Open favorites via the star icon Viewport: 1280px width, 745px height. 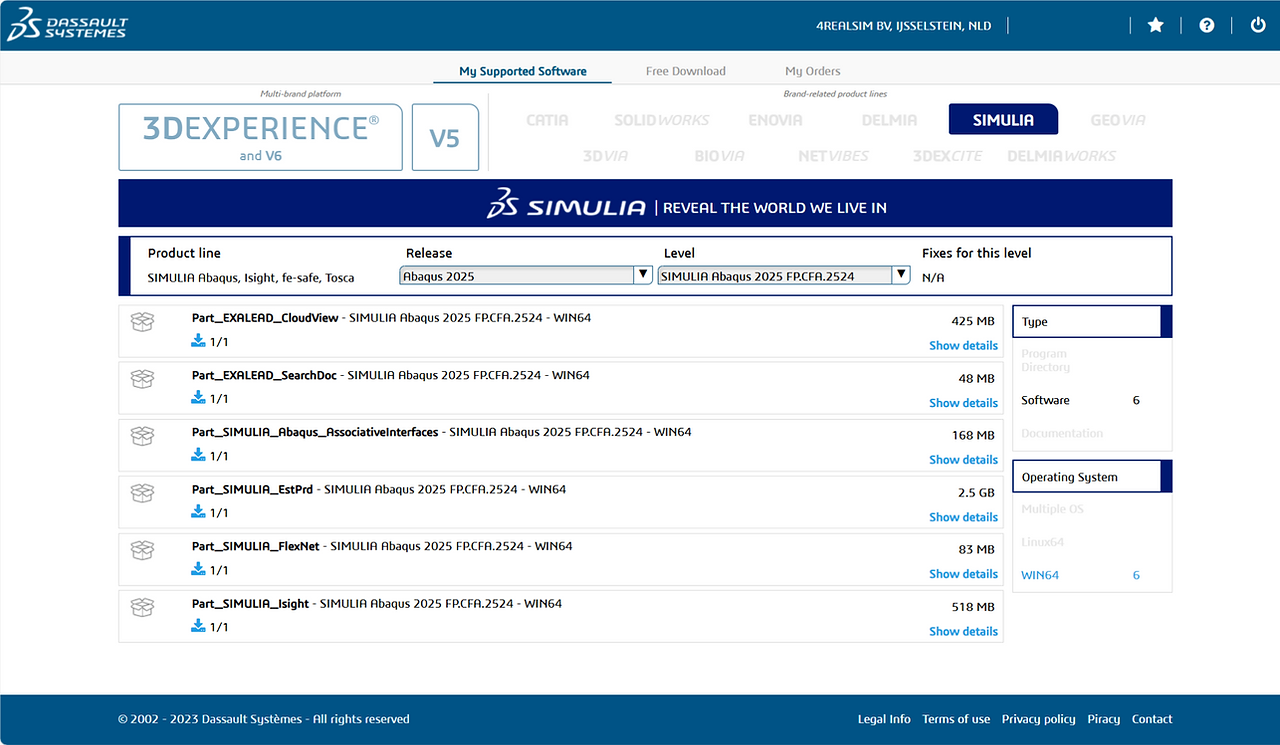[x=1156, y=25]
